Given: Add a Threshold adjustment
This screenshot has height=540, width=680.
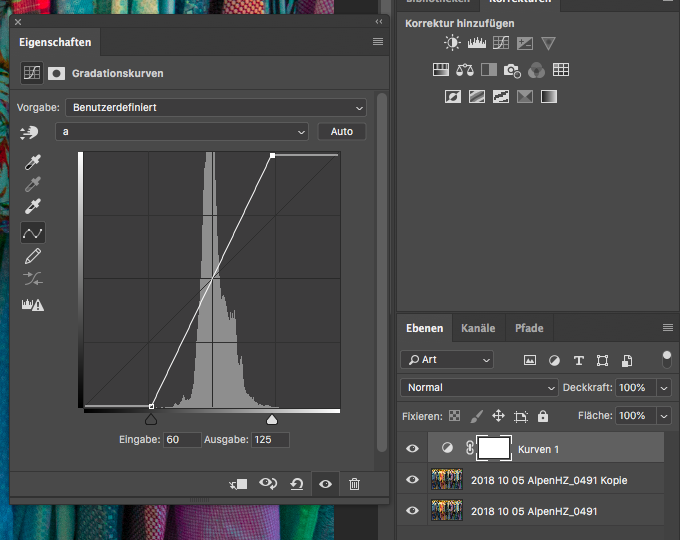Looking at the screenshot, I should pos(501,96).
